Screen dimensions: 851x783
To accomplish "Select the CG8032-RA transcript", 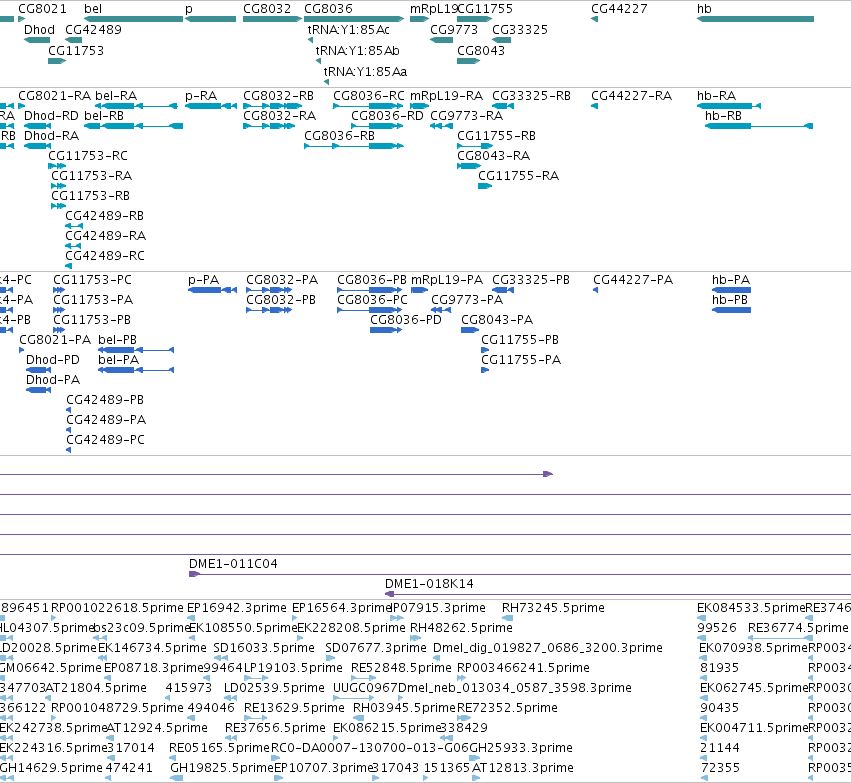I will 269,126.
